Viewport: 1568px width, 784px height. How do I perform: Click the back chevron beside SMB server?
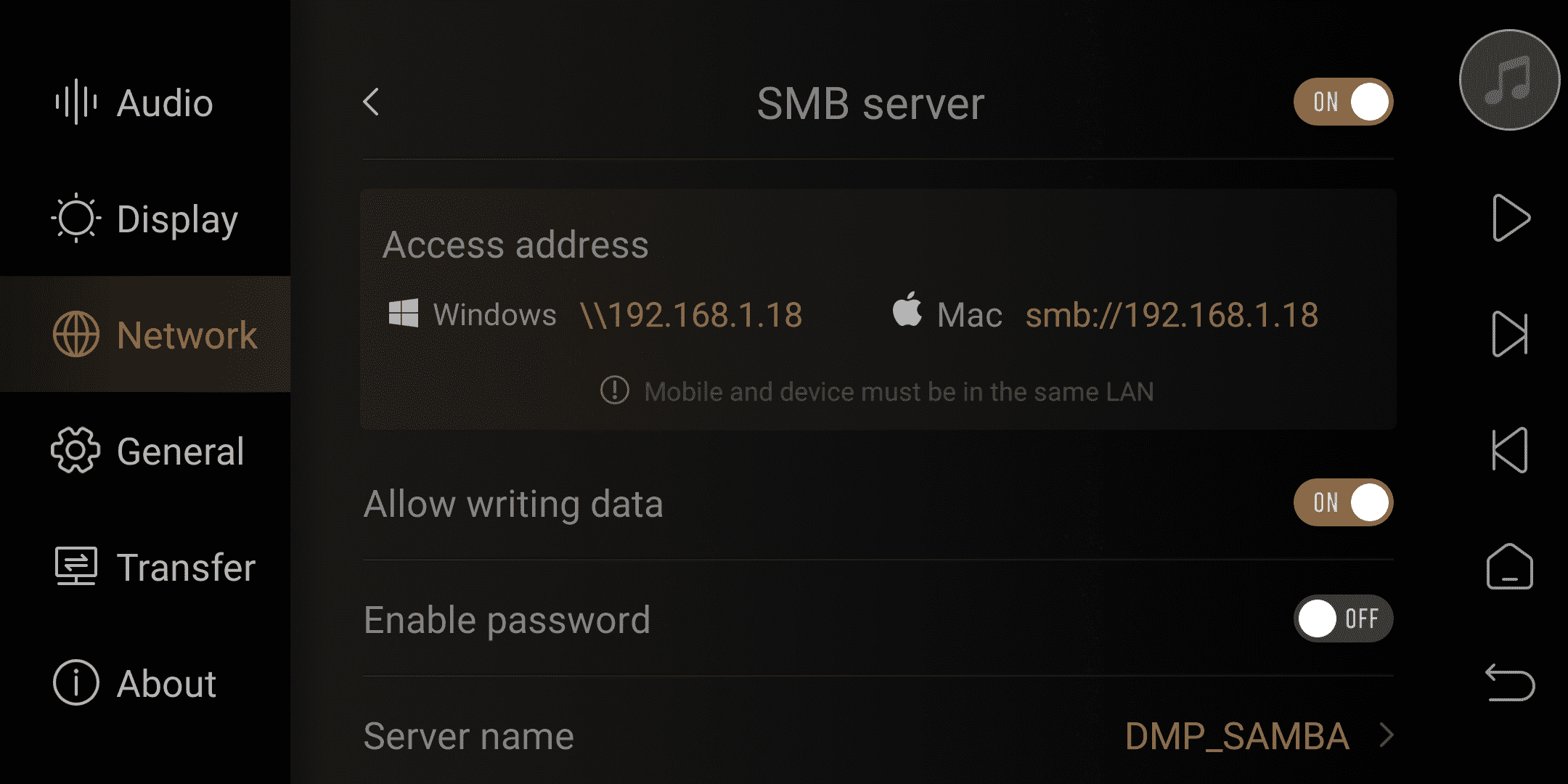[x=371, y=102]
